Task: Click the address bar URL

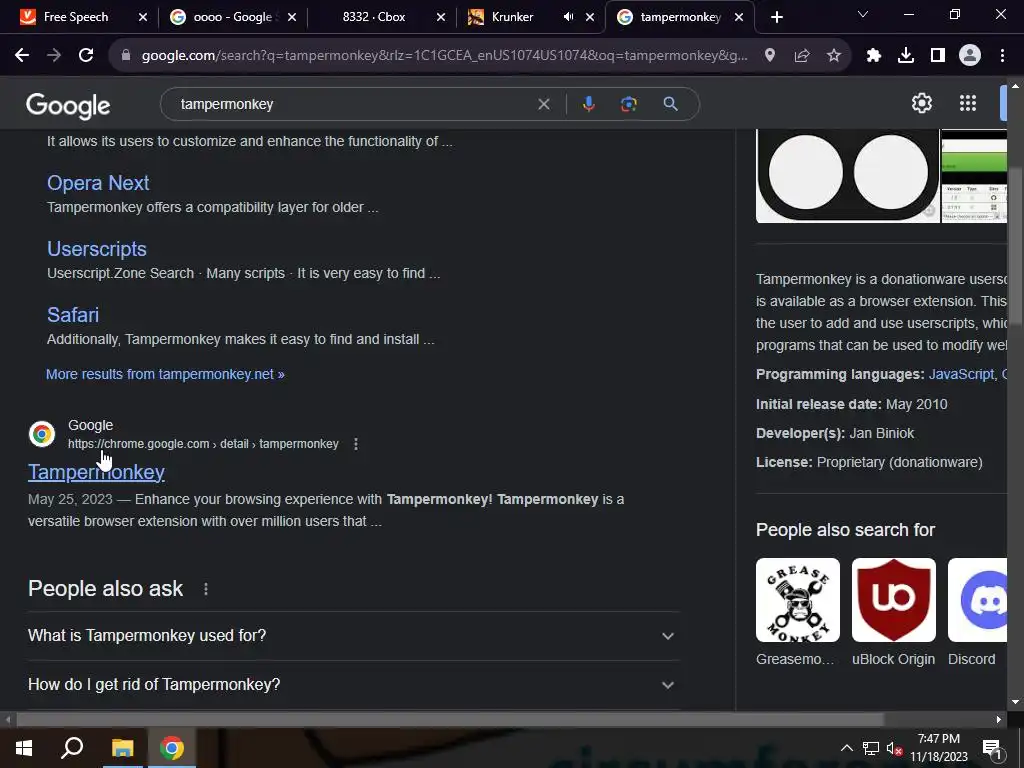Action: 444,56
